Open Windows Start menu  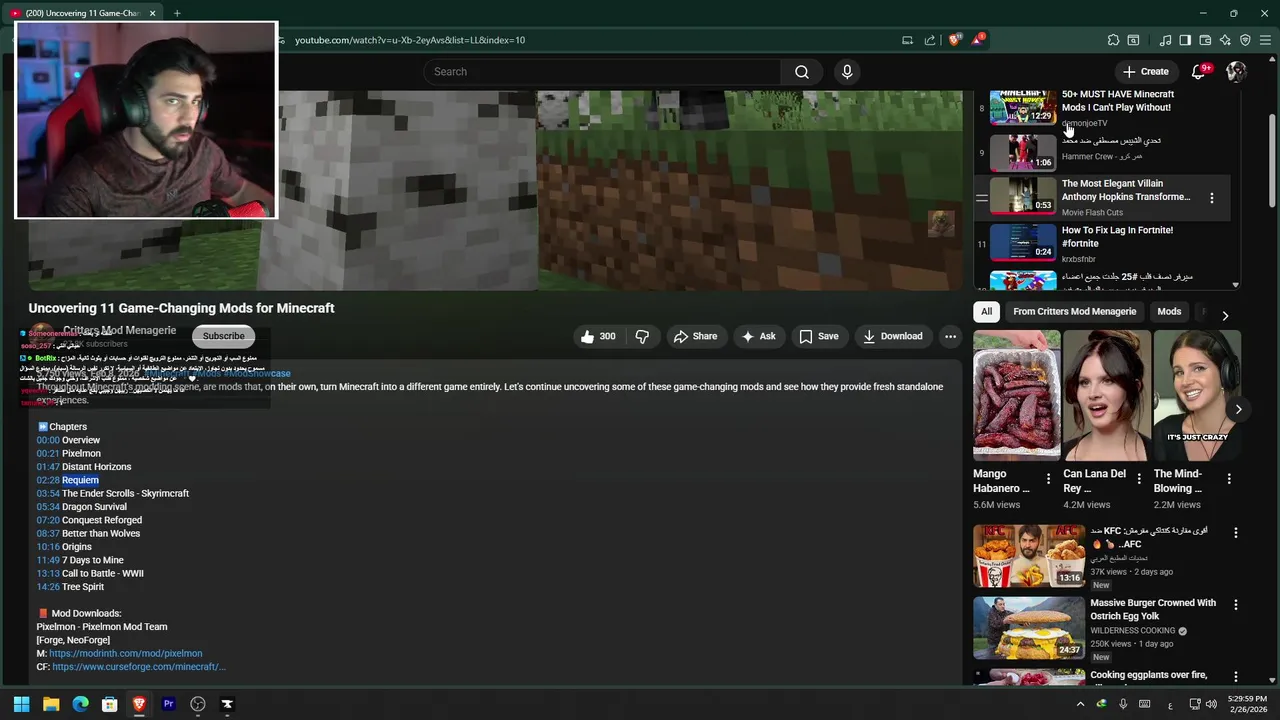21,704
